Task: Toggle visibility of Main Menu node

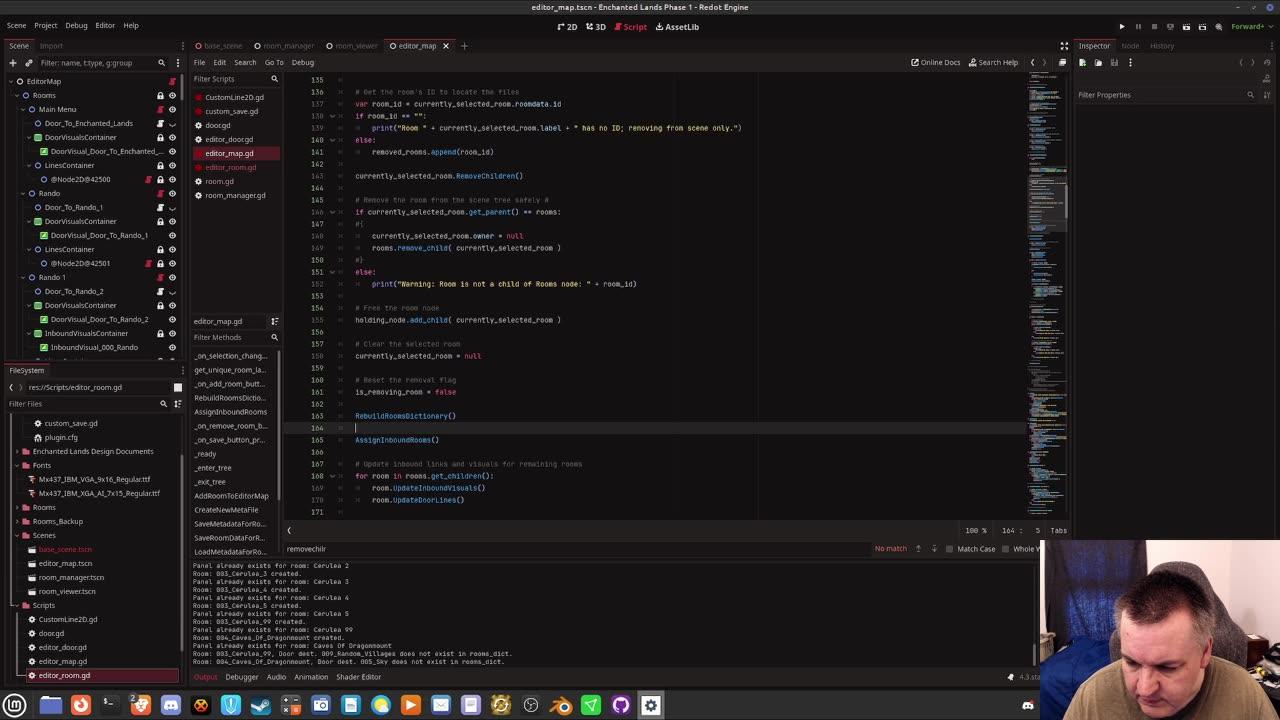Action: click(x=172, y=109)
